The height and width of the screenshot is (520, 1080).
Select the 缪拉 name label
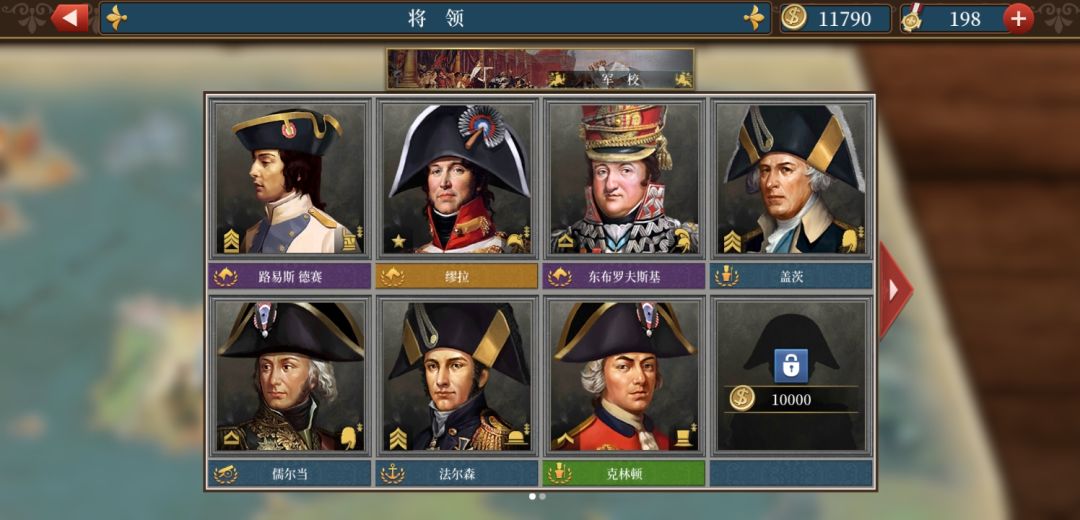[456, 277]
